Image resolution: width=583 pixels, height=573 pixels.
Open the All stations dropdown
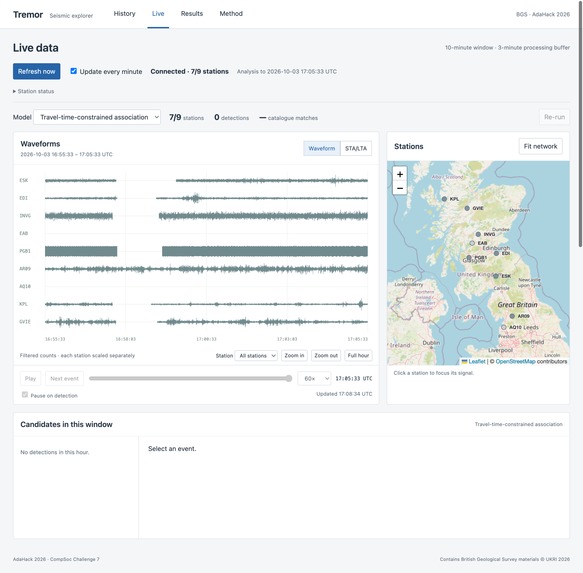point(256,356)
